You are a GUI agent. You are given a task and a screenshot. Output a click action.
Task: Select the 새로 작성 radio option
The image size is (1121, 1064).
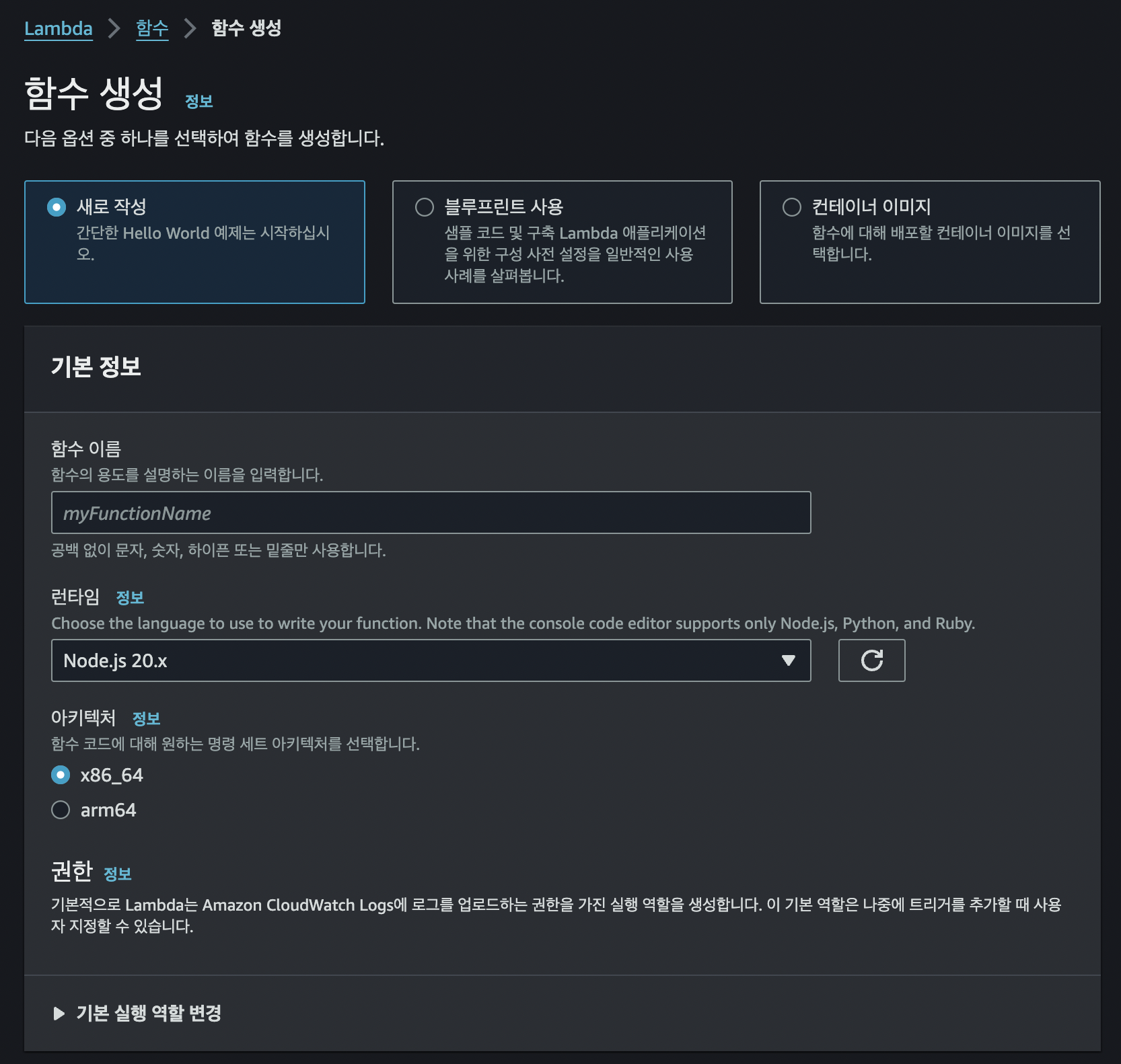click(57, 207)
